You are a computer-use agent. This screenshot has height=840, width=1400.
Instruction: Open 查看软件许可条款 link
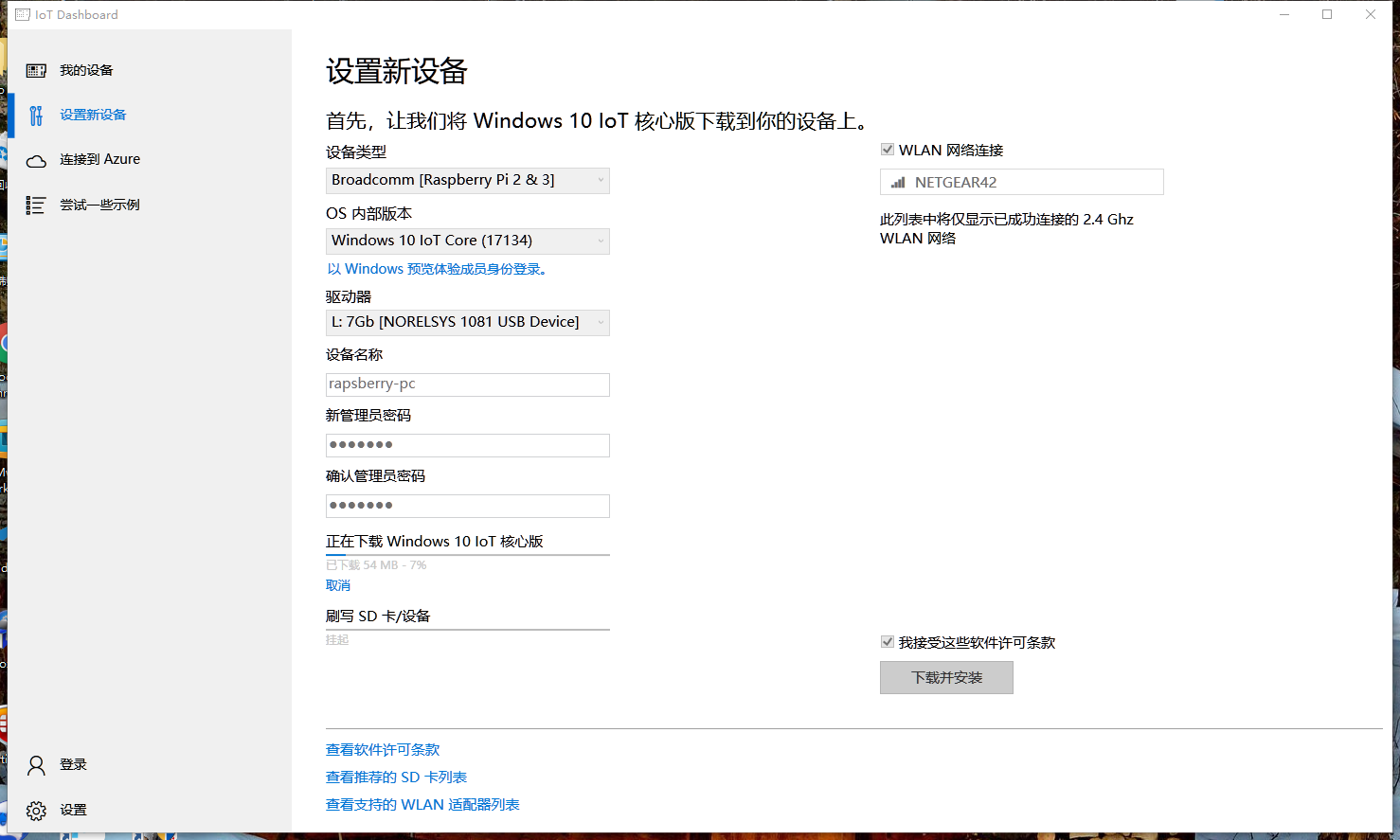click(x=383, y=749)
